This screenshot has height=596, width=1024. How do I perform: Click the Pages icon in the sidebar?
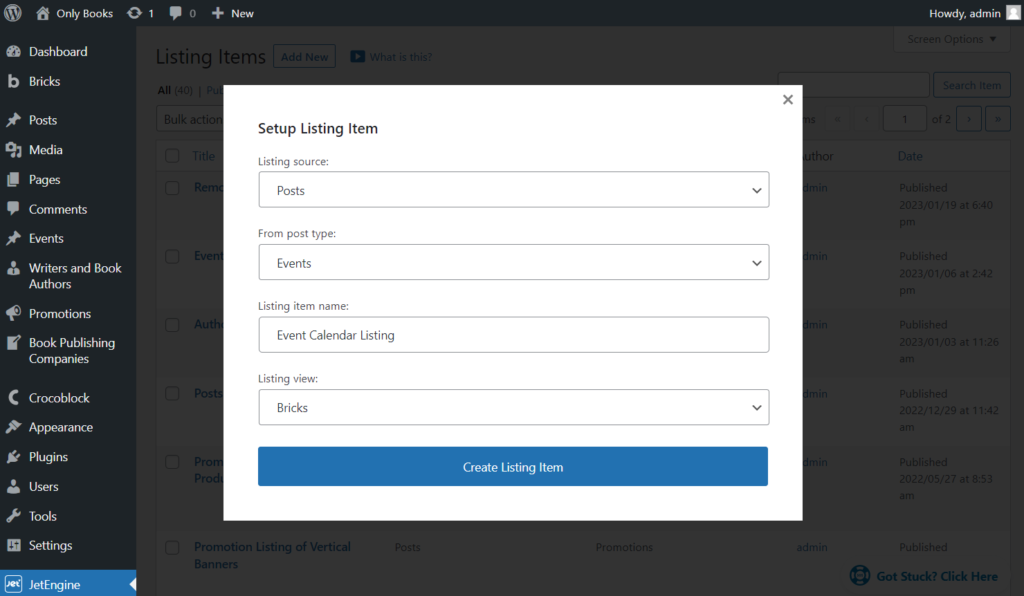[13, 180]
